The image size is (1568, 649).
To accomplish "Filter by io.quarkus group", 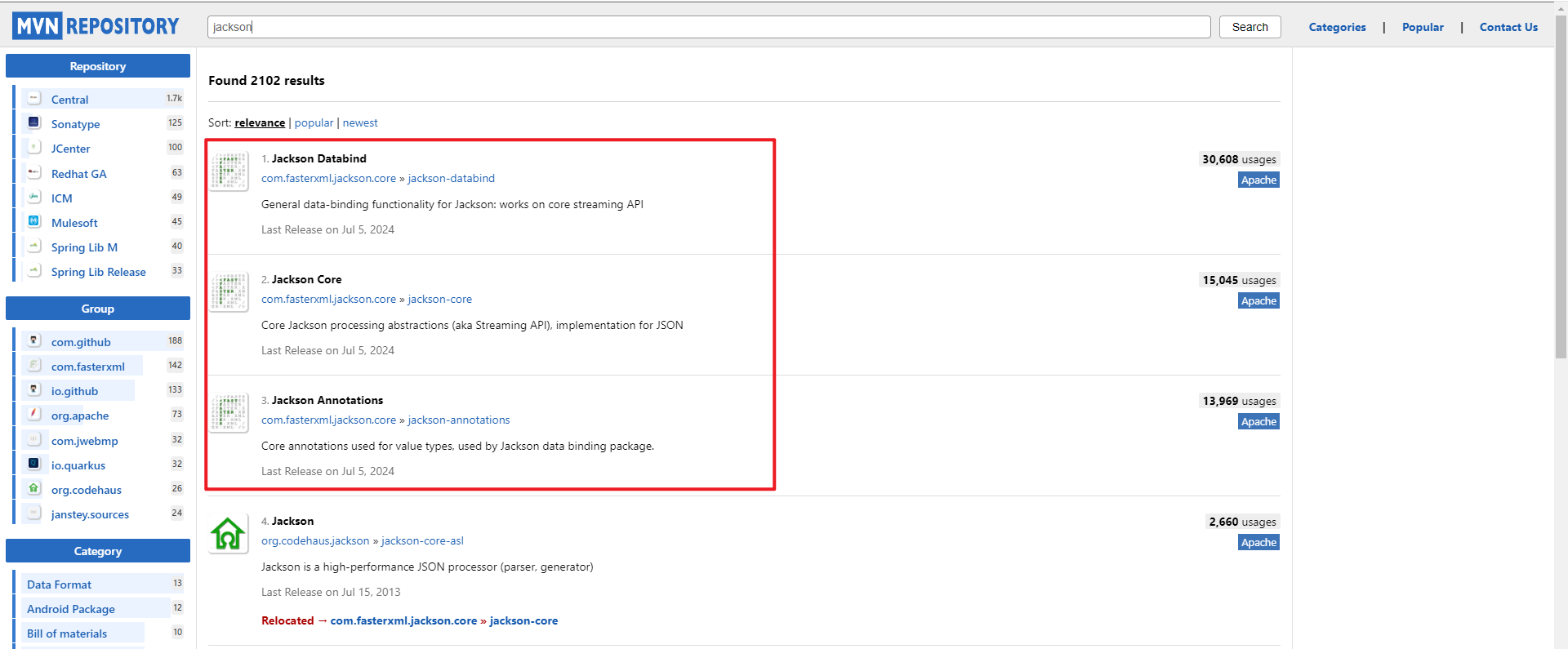I will 78,465.
